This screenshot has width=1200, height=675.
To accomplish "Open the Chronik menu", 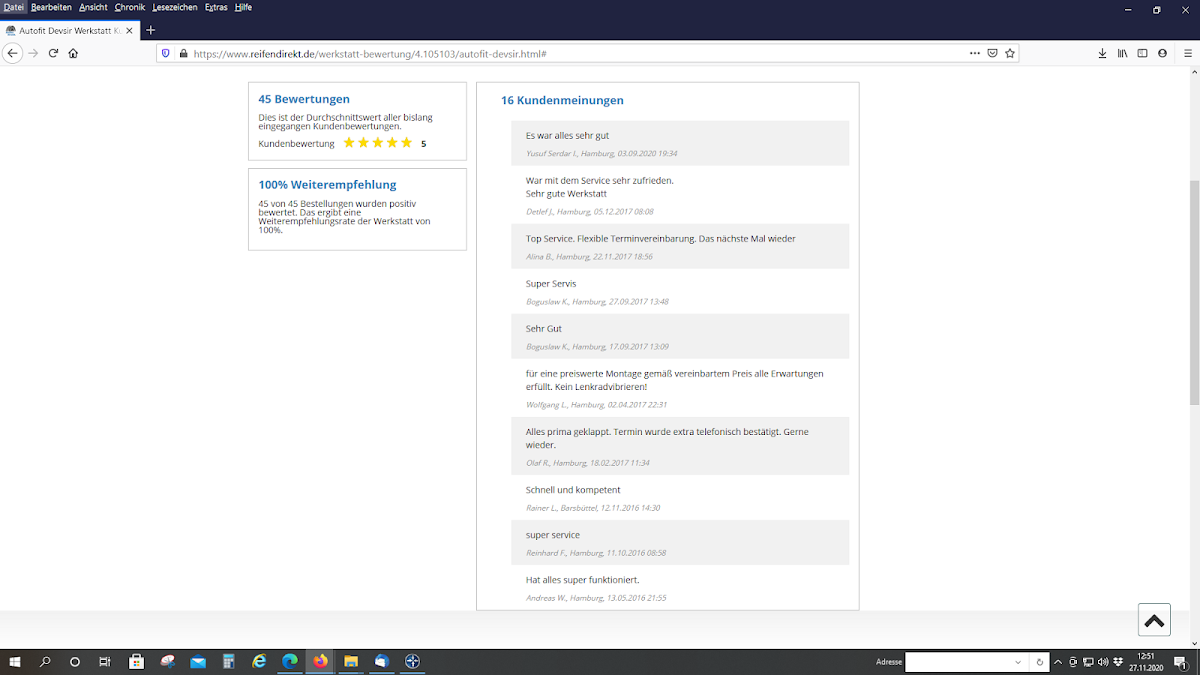I will pyautogui.click(x=130, y=7).
